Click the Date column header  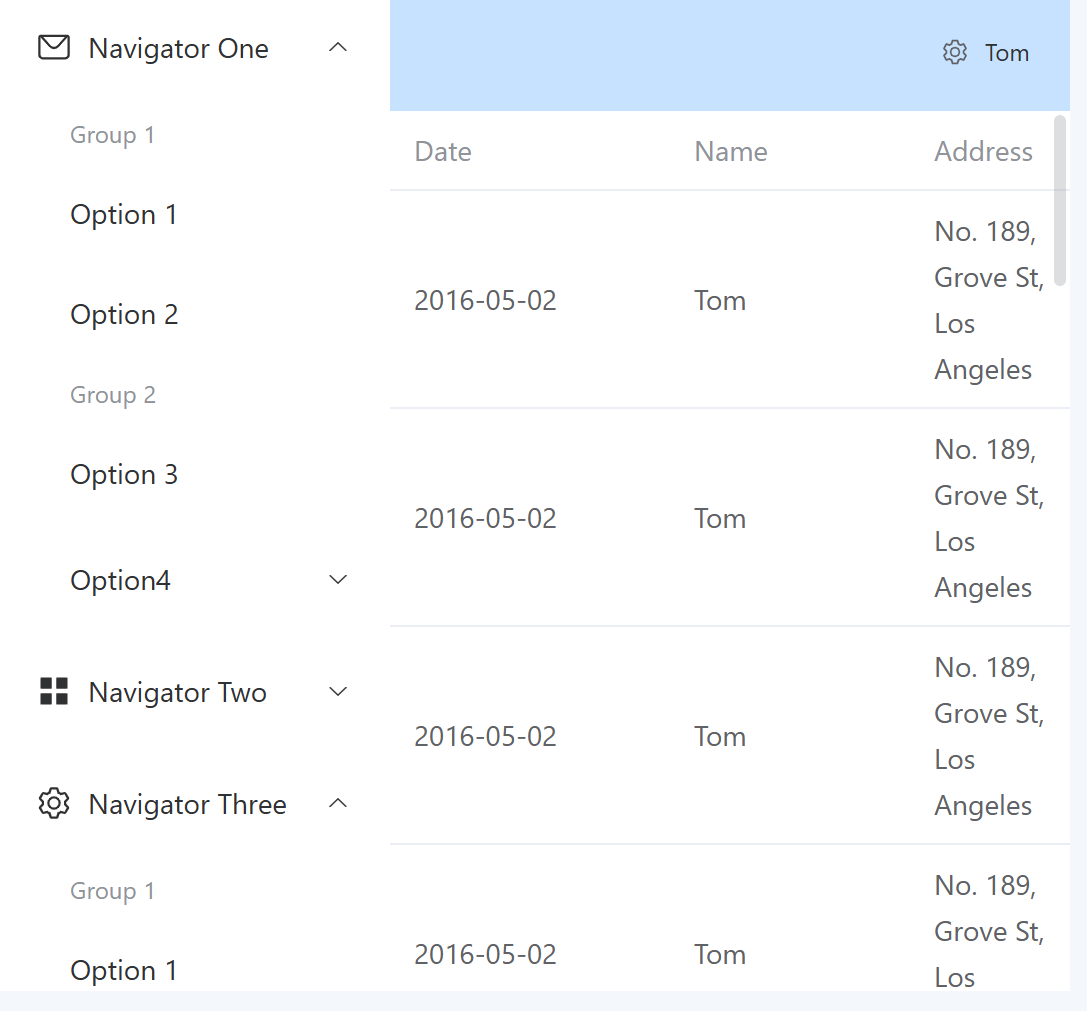click(443, 152)
